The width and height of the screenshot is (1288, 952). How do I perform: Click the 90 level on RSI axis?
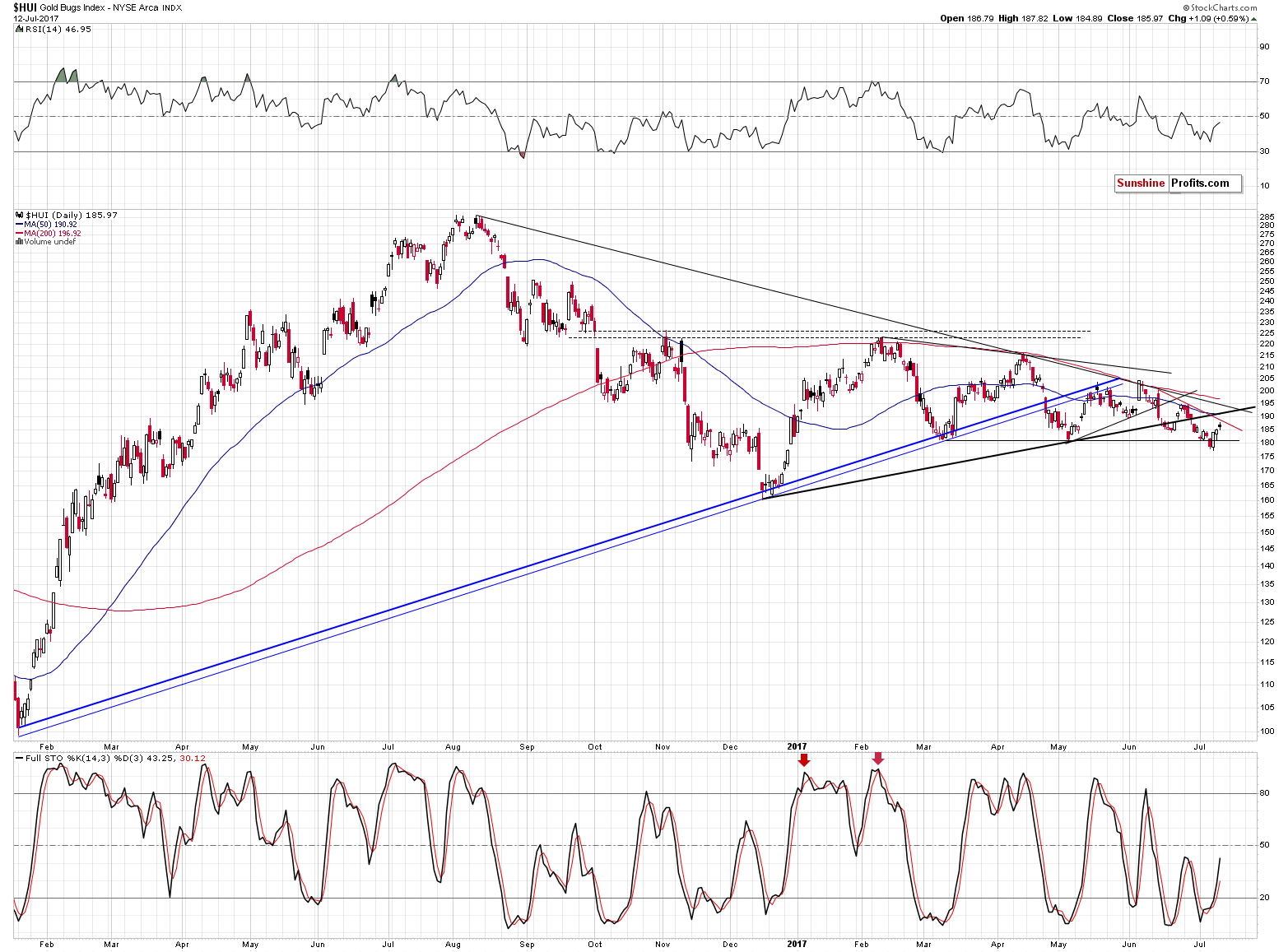point(1264,47)
